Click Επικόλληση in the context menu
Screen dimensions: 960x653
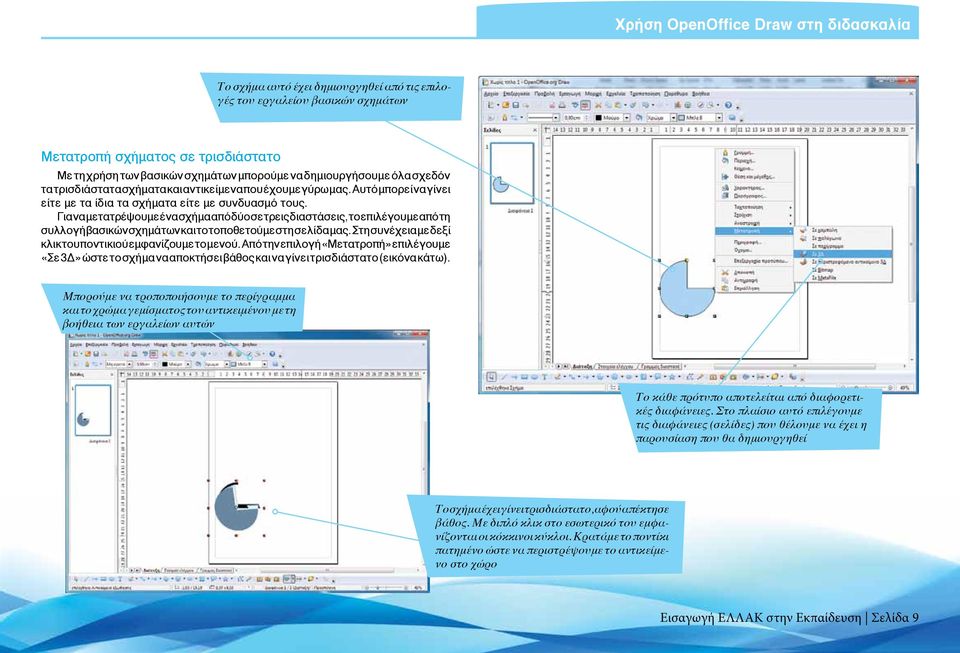point(754,288)
